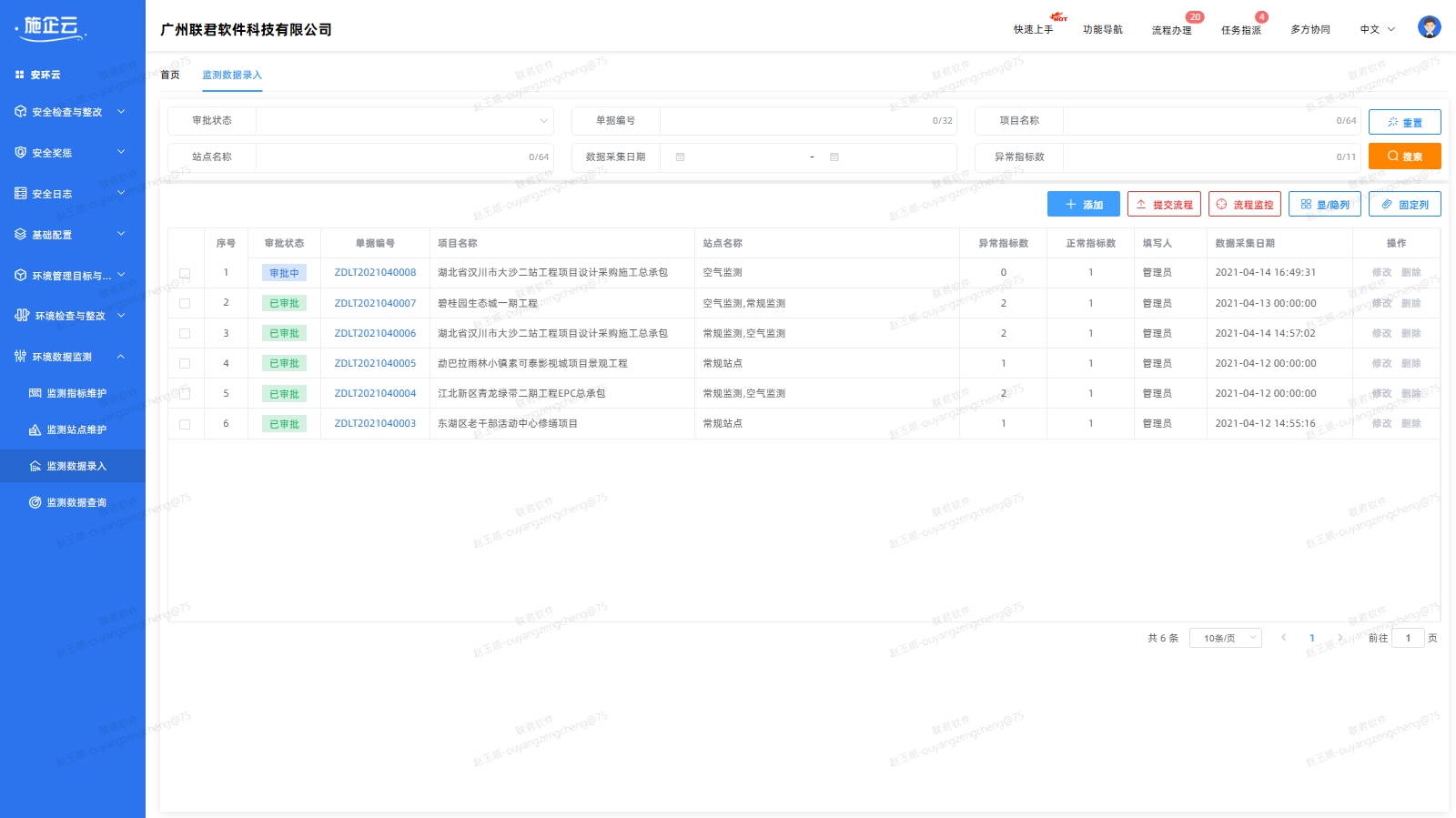The height and width of the screenshot is (818, 1456).
Task: Expand 安全日志 menu chevron
Action: [121, 193]
